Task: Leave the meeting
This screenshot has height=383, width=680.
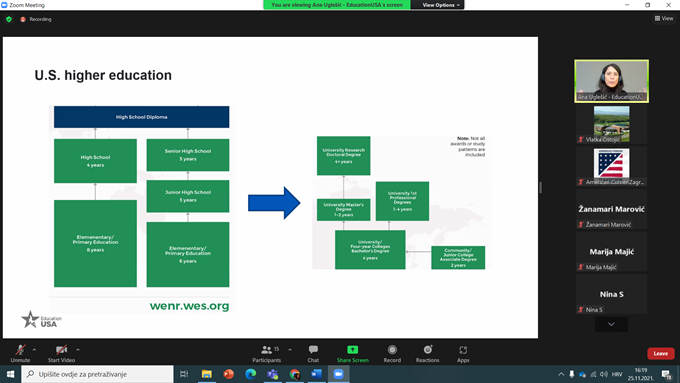Action: (x=660, y=354)
